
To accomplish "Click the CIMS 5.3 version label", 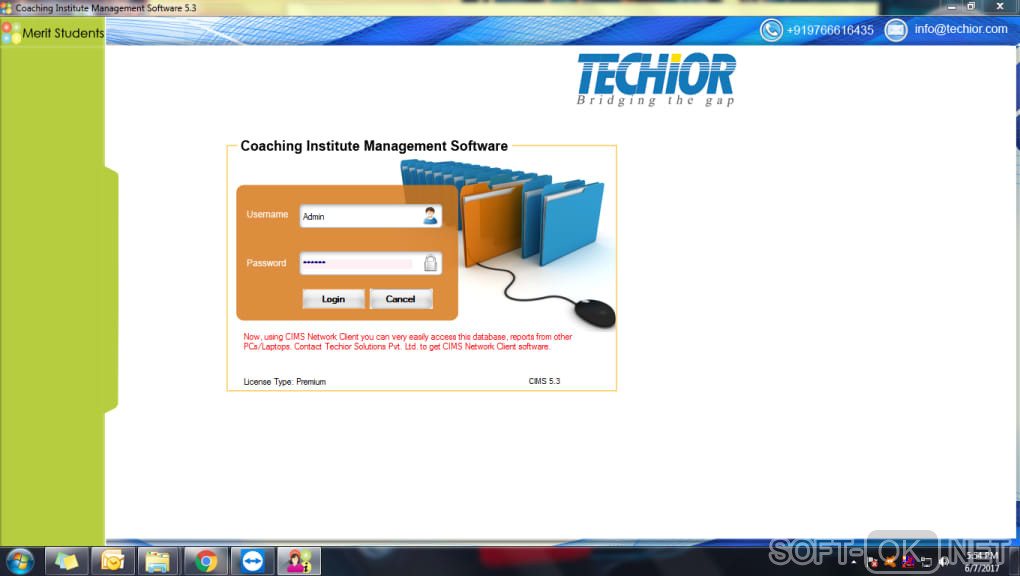I will (x=544, y=381).
